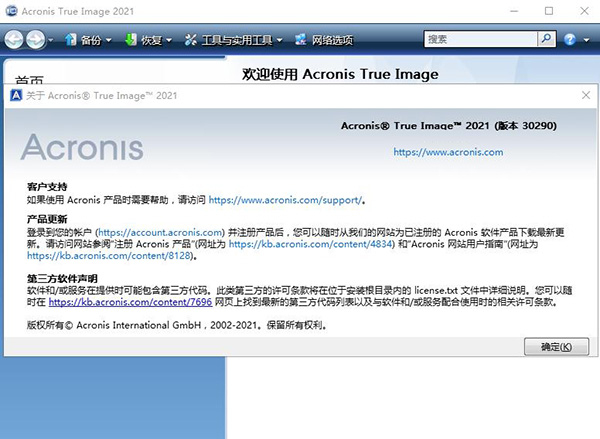Click the Forward navigation arrow
This screenshot has height=439, width=600.
(x=36, y=39)
